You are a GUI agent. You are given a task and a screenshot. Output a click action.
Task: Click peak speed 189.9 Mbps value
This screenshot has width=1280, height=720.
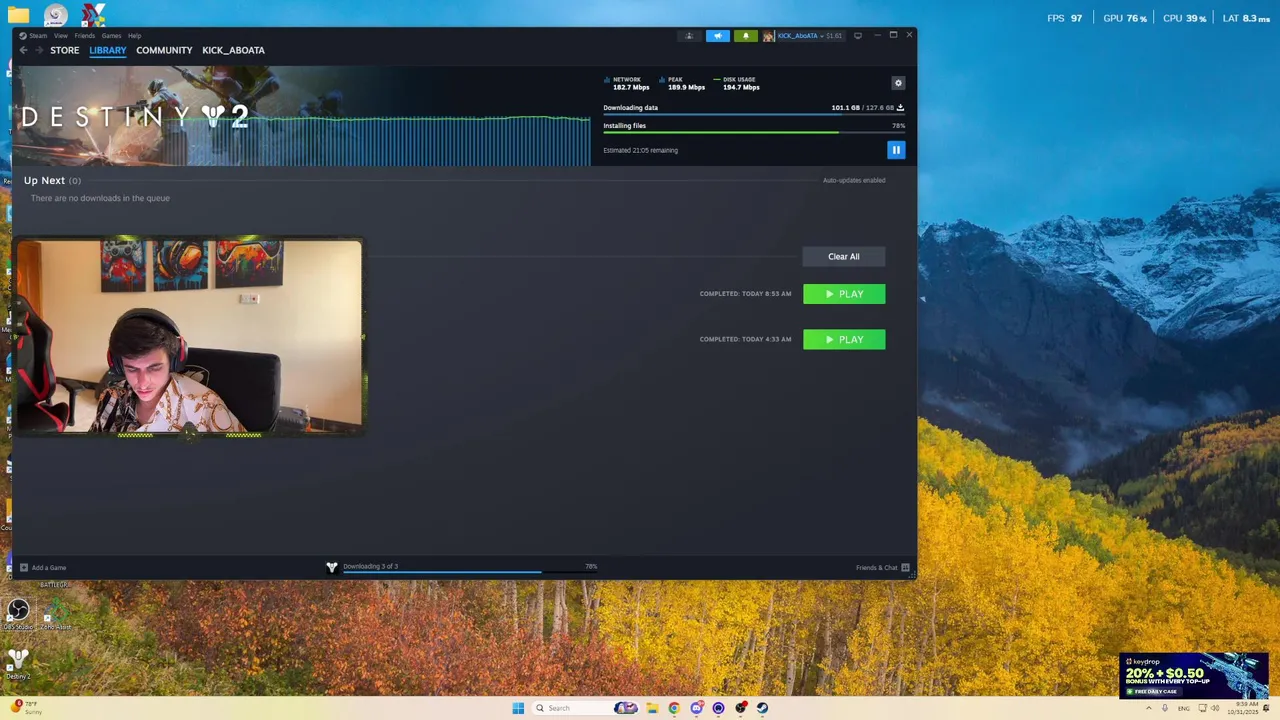pos(686,88)
